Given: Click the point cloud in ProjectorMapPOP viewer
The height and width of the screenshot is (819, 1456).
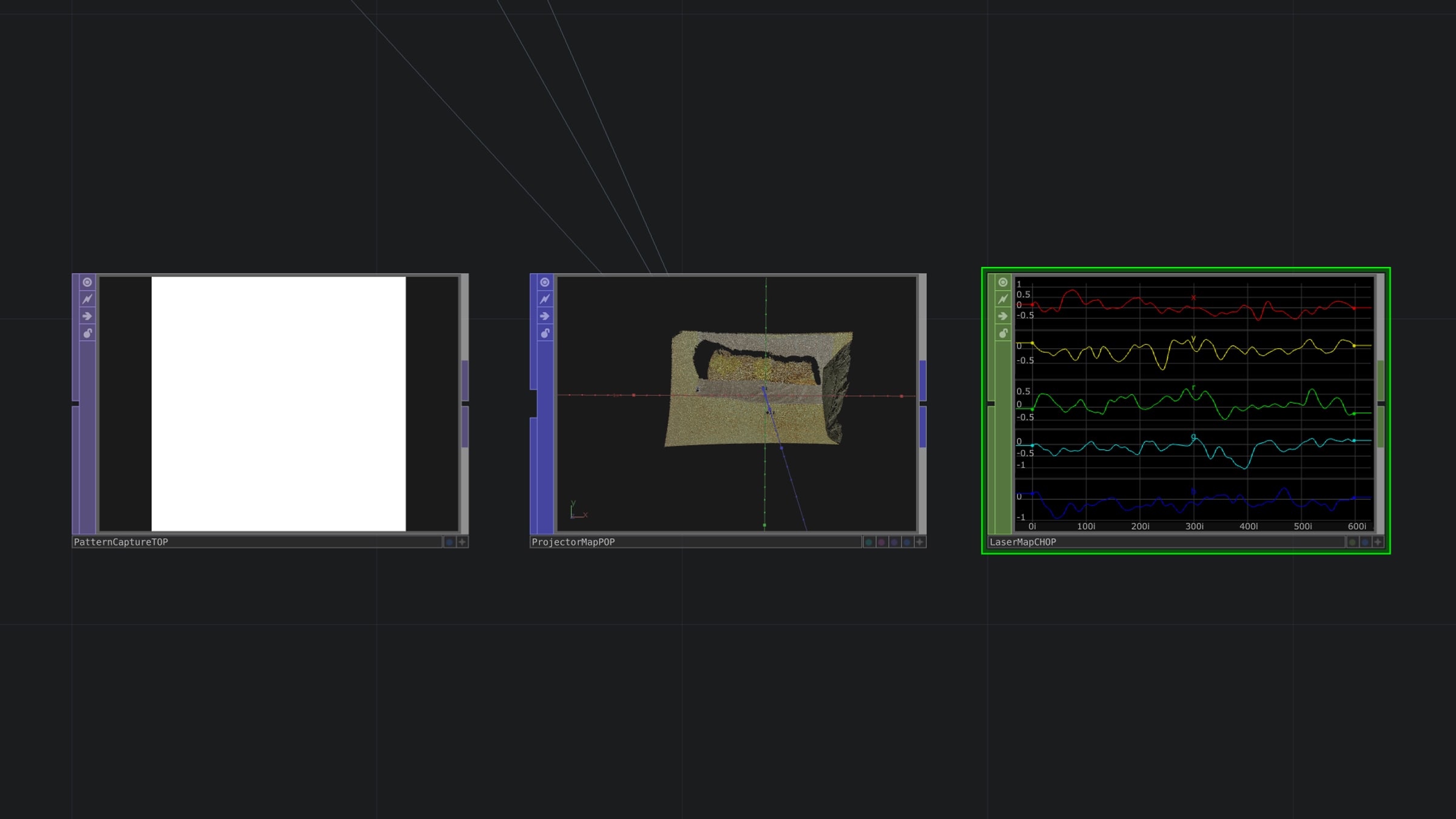Looking at the screenshot, I should coord(758,388).
